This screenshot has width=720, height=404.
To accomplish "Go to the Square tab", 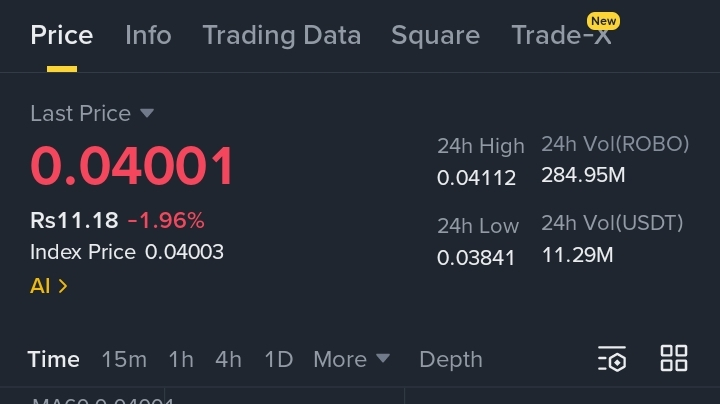I will pos(435,35).
